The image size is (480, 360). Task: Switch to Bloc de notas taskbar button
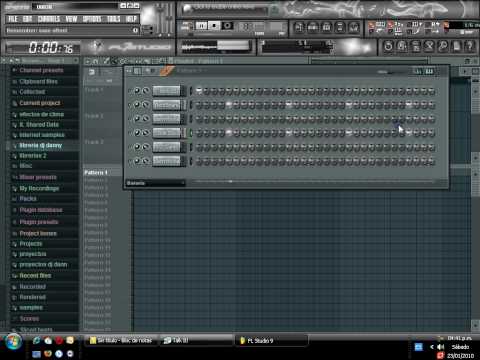[121, 340]
